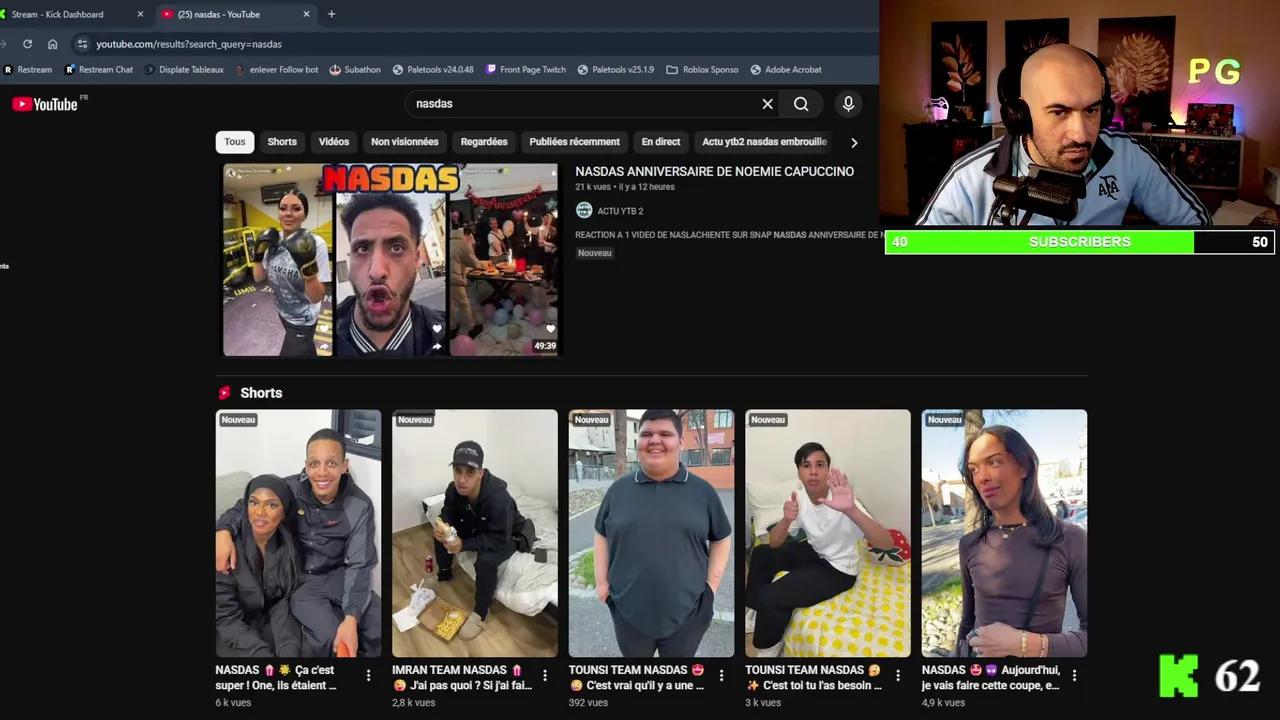Screen dimensions: 1280x720
Task: Select the Tous filter chip
Action: (x=235, y=142)
